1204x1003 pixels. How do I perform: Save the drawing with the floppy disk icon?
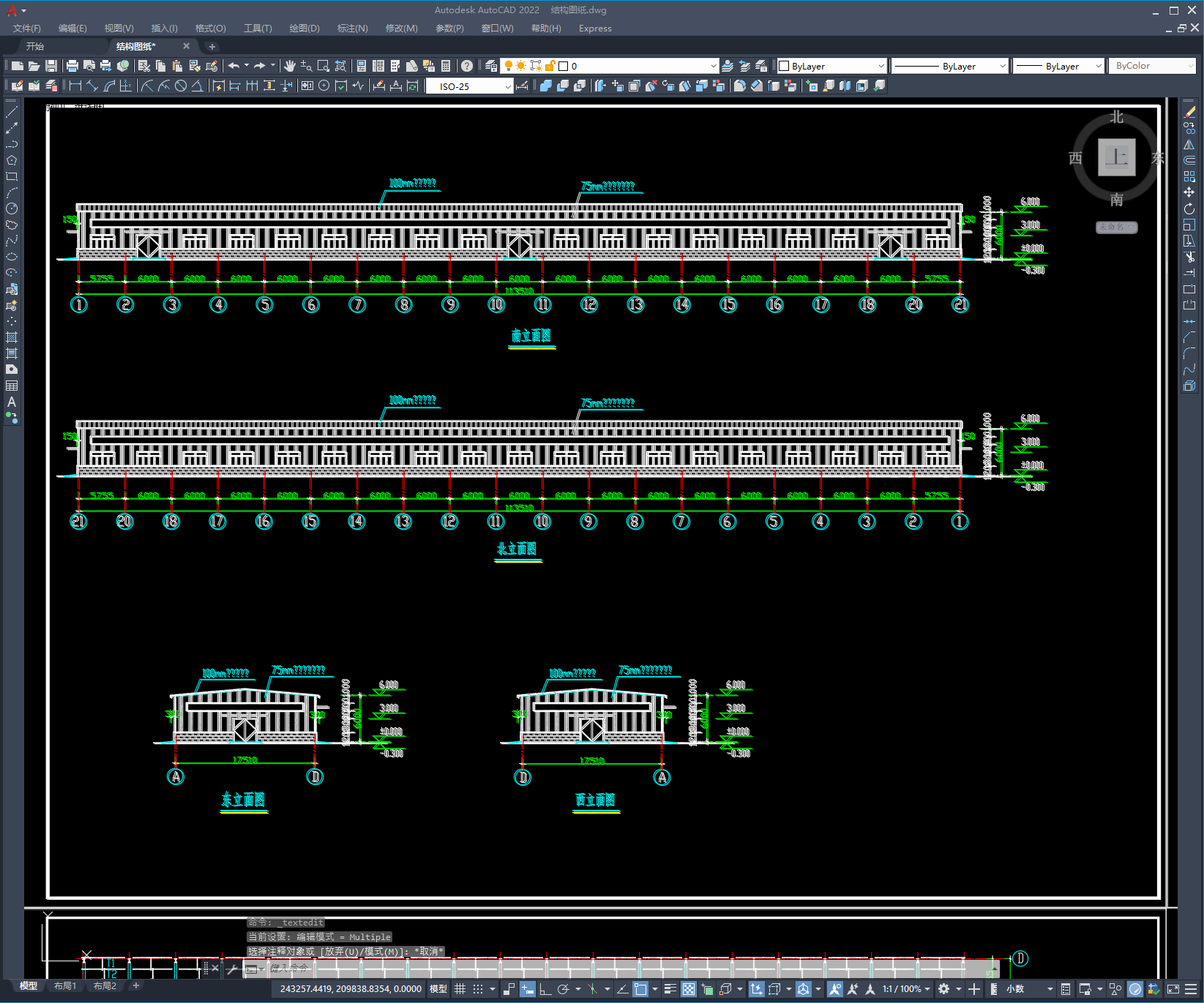coord(51,66)
